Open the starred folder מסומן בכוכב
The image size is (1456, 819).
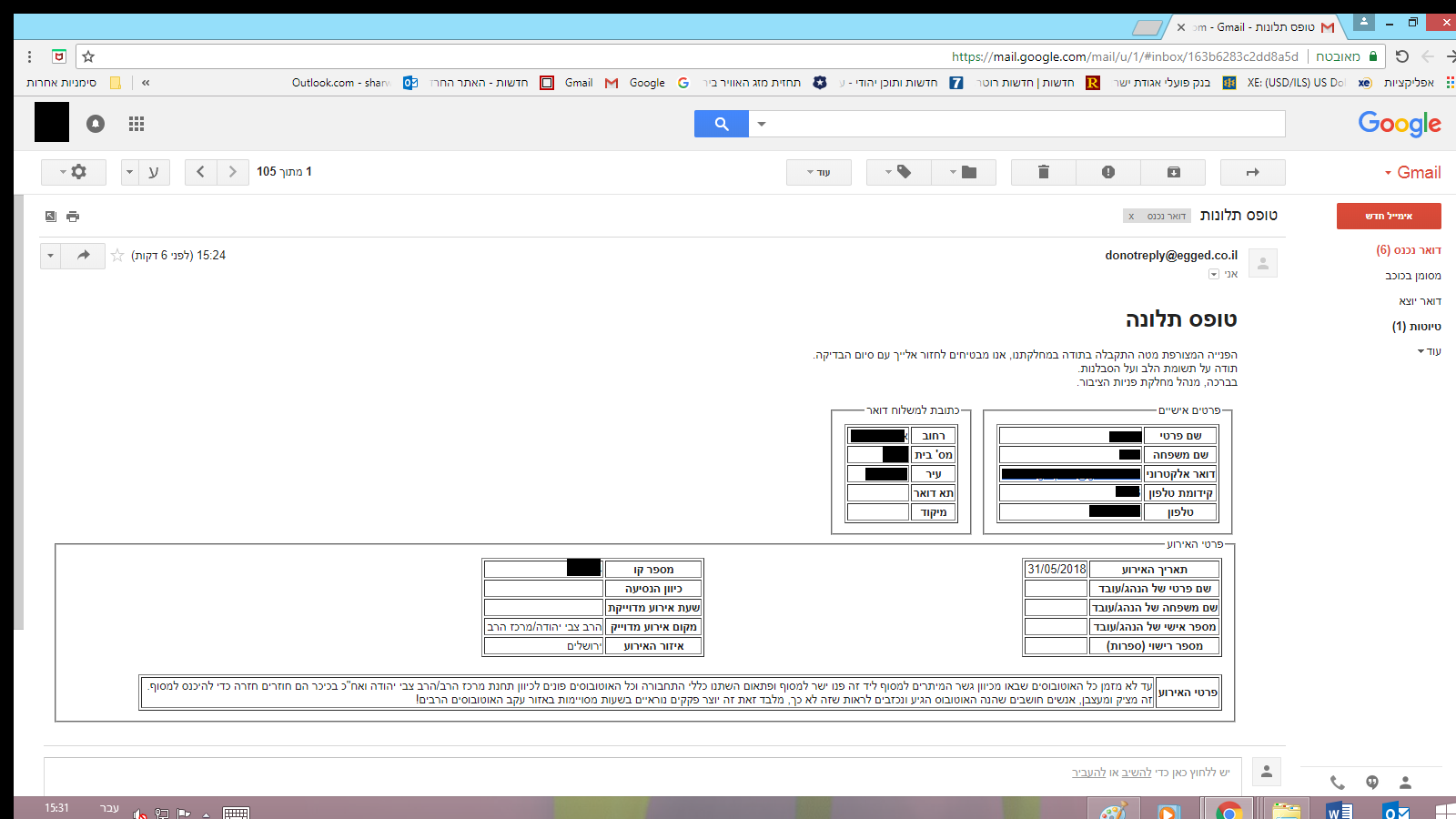pyautogui.click(x=1413, y=276)
